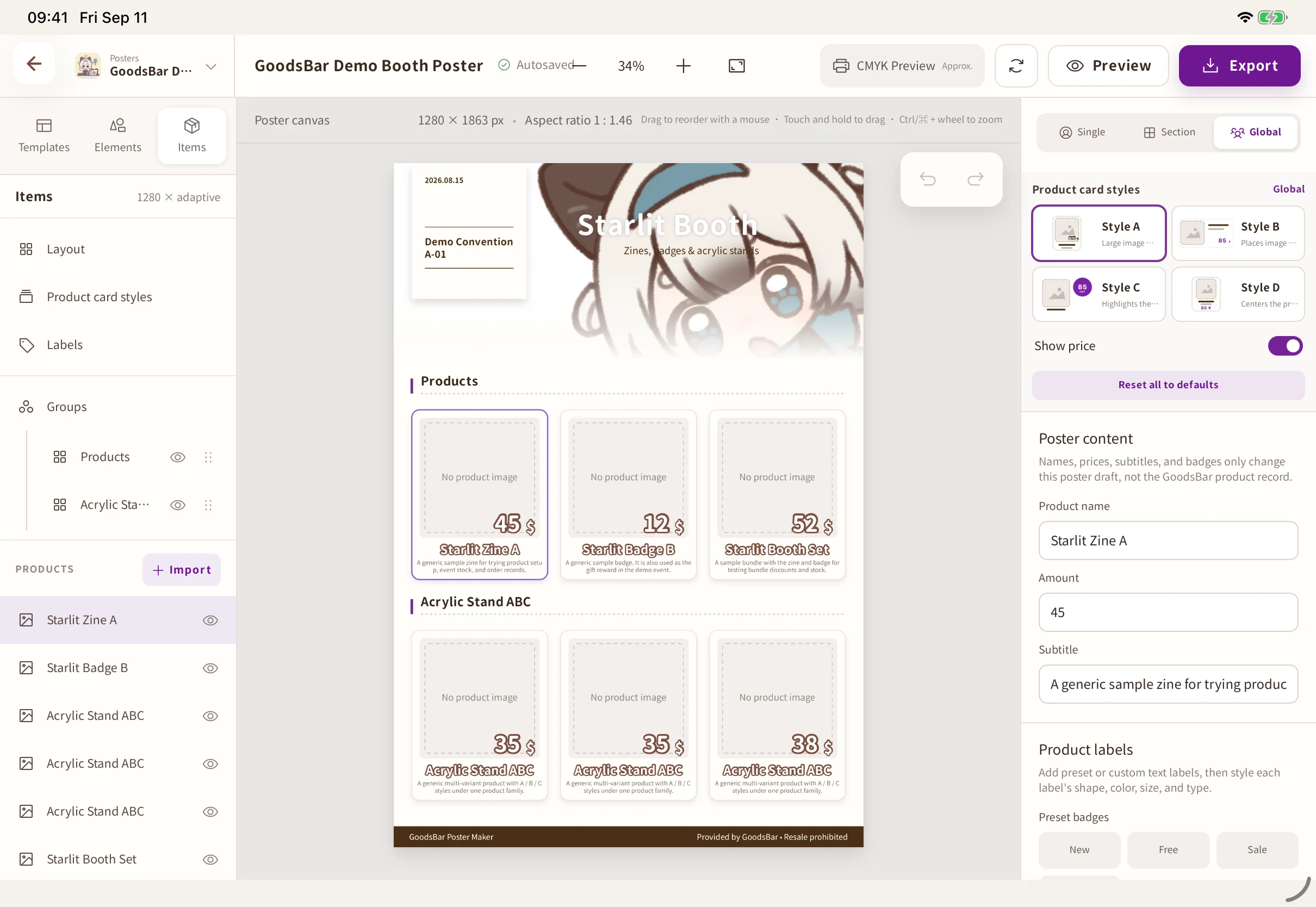The width and height of the screenshot is (1316, 907).
Task: Hide the Products group
Action: [x=178, y=457]
